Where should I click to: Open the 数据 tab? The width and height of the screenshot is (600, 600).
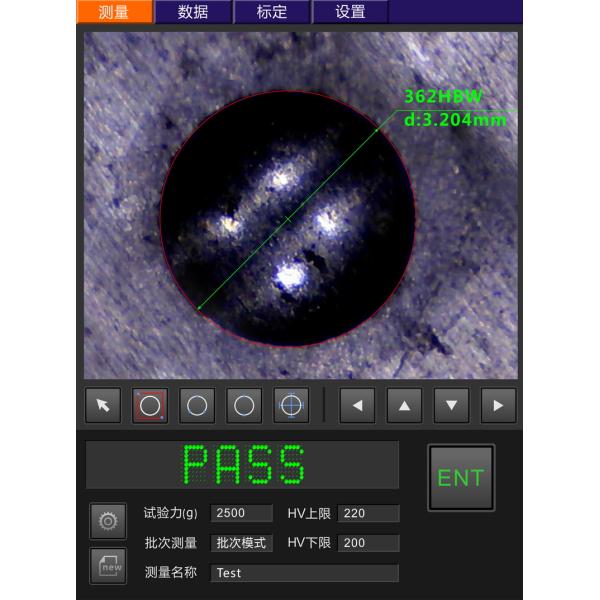193,12
